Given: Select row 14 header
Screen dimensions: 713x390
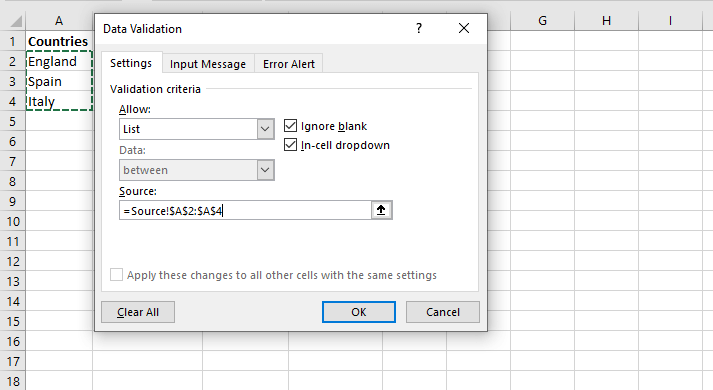Looking at the screenshot, I should (x=13, y=301).
